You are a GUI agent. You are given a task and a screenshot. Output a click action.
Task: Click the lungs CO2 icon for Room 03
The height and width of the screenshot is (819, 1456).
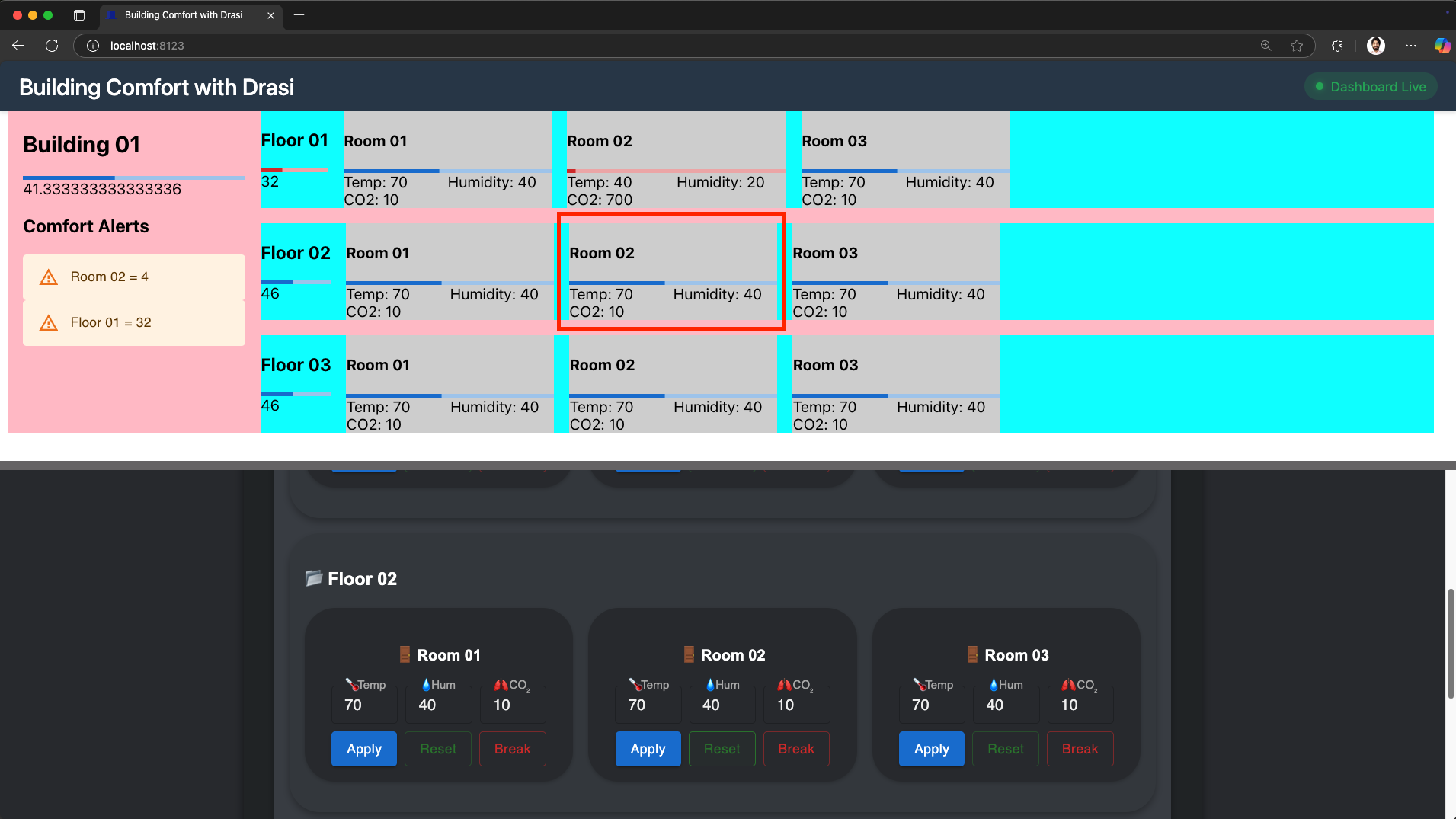1070,684
